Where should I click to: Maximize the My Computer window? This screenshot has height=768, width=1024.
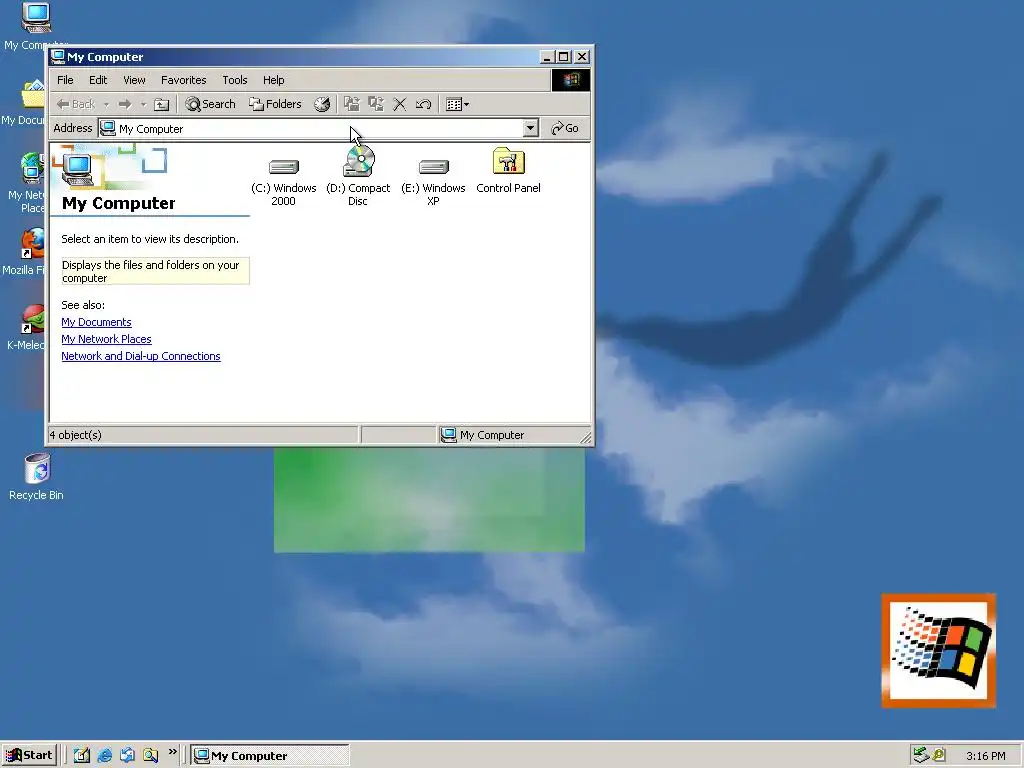564,57
